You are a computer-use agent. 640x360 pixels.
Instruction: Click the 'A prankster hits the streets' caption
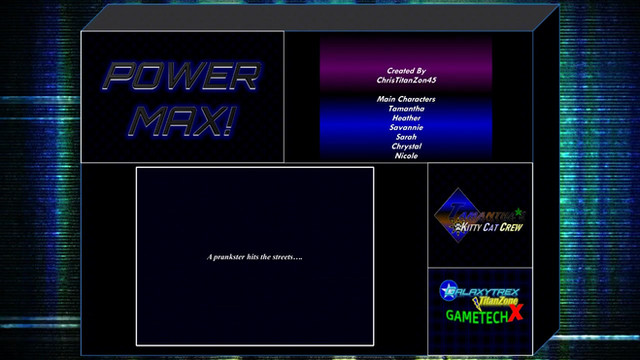point(255,257)
